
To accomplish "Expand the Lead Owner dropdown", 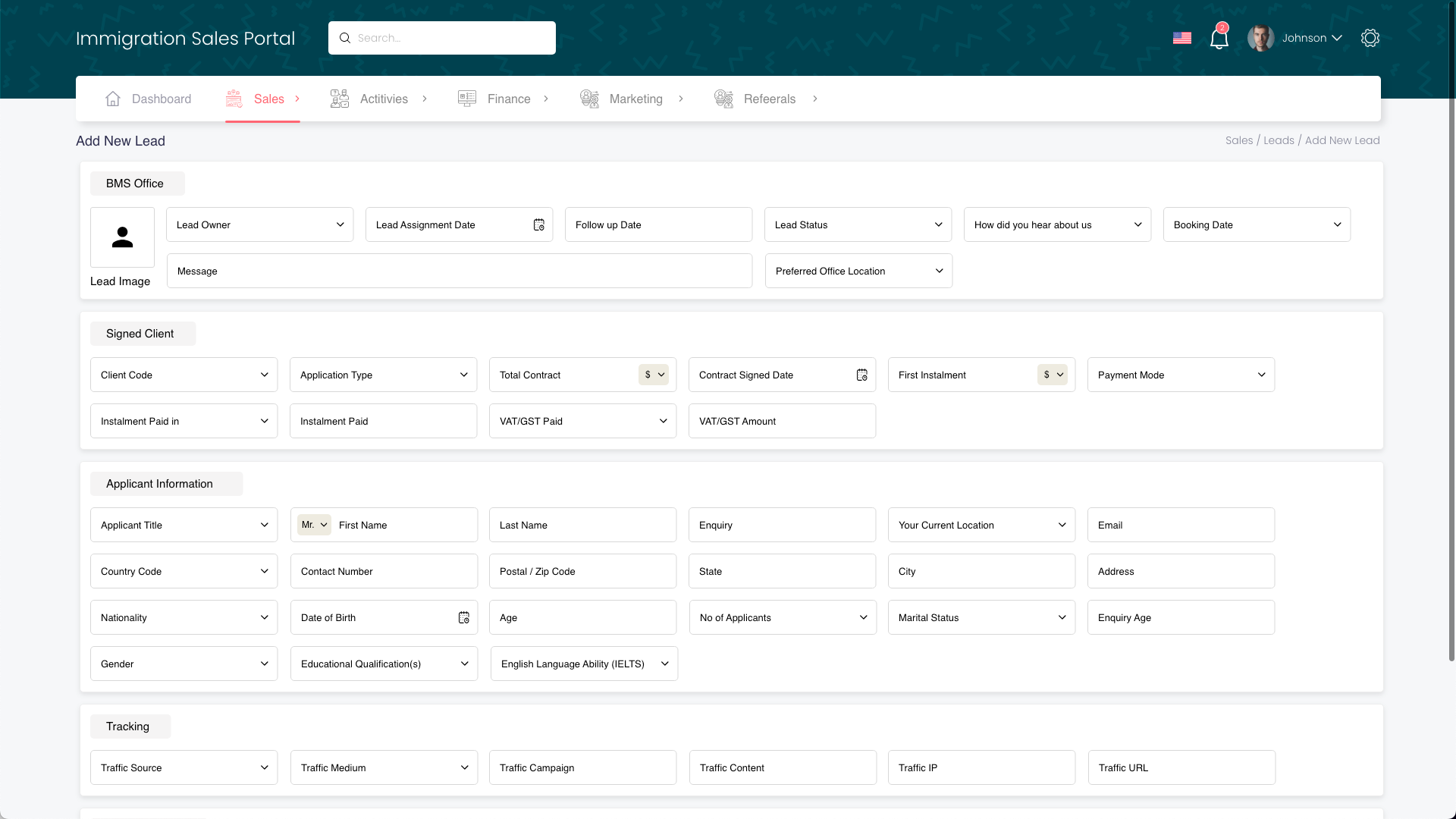I will point(259,224).
